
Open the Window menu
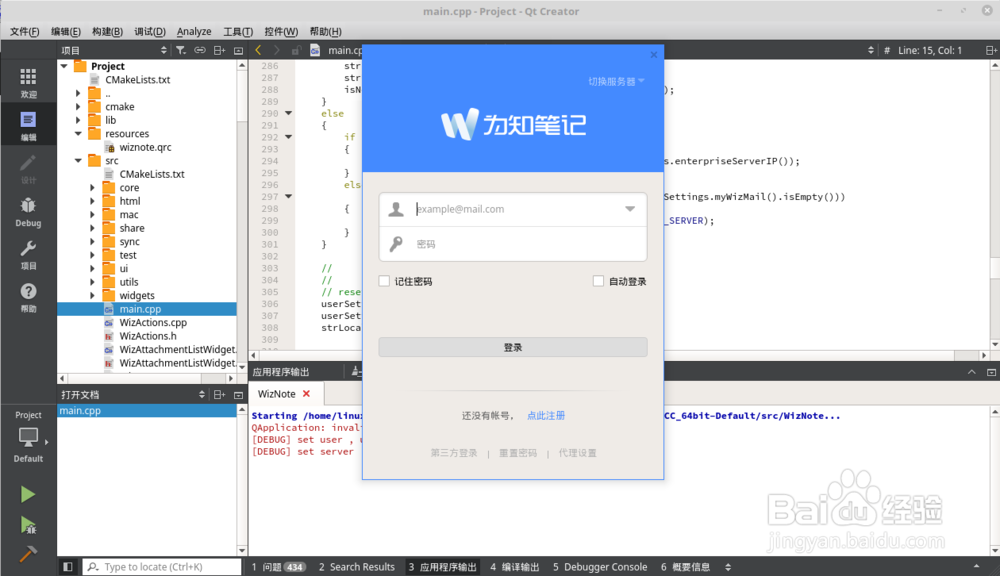(281, 31)
